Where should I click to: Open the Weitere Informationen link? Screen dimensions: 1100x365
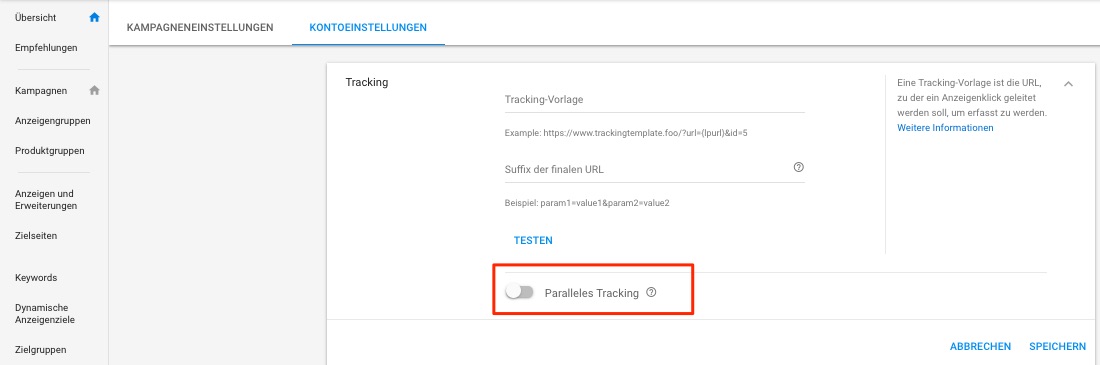945,128
